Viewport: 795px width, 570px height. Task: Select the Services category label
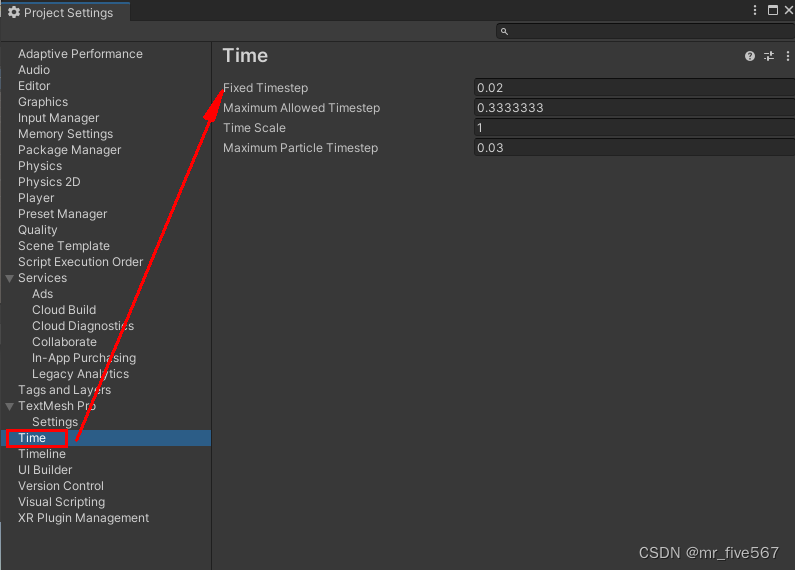(43, 278)
